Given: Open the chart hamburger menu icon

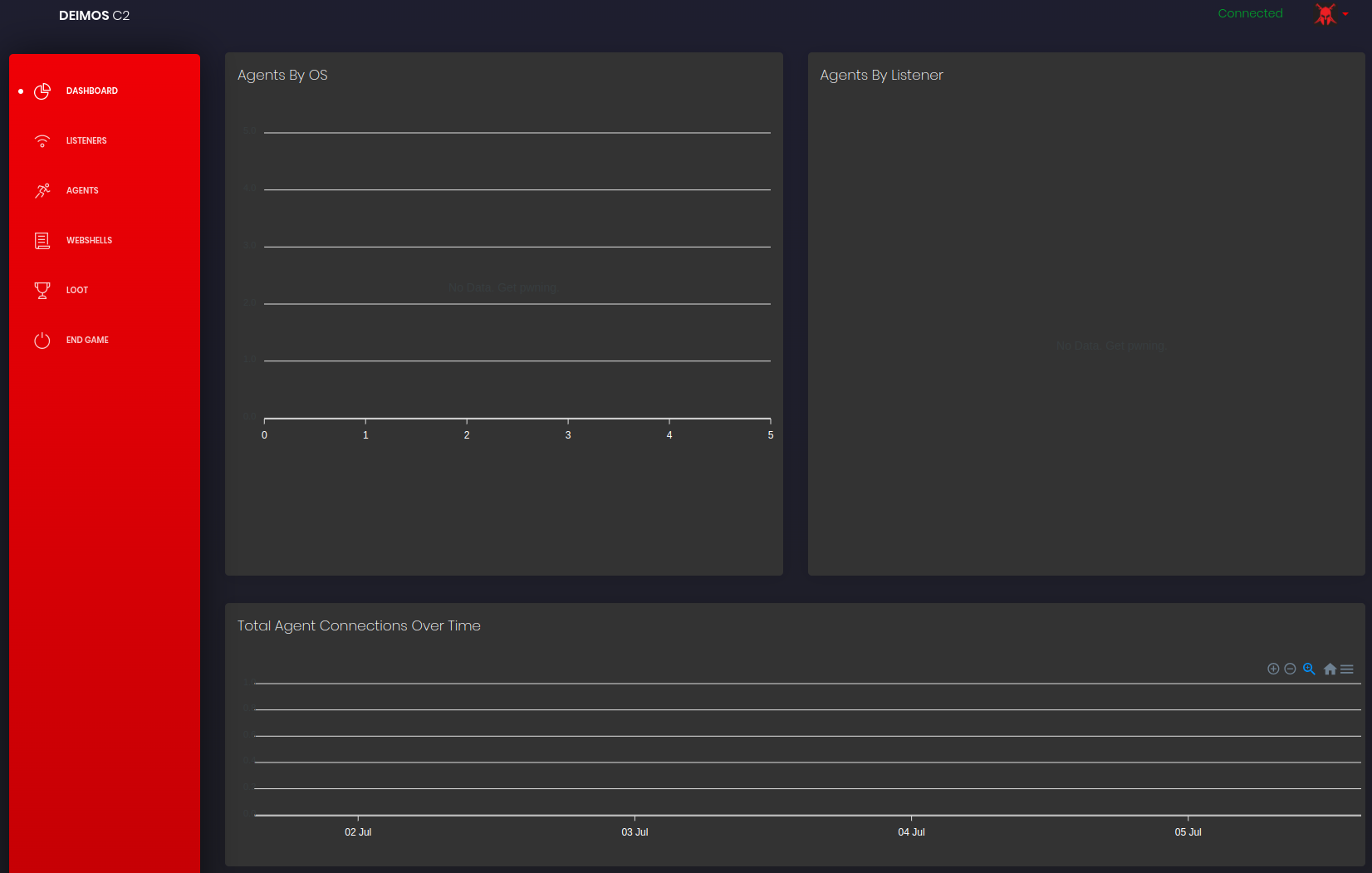Looking at the screenshot, I should tap(1347, 669).
